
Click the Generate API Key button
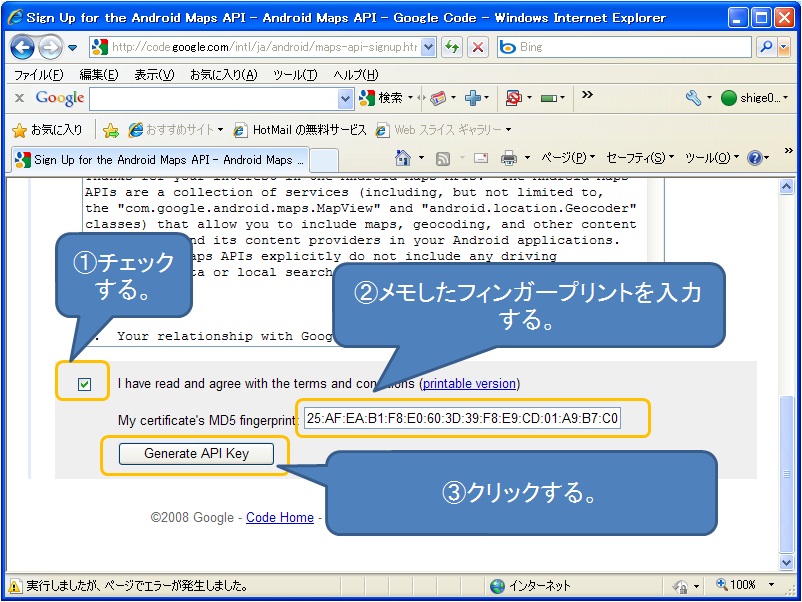tap(196, 454)
